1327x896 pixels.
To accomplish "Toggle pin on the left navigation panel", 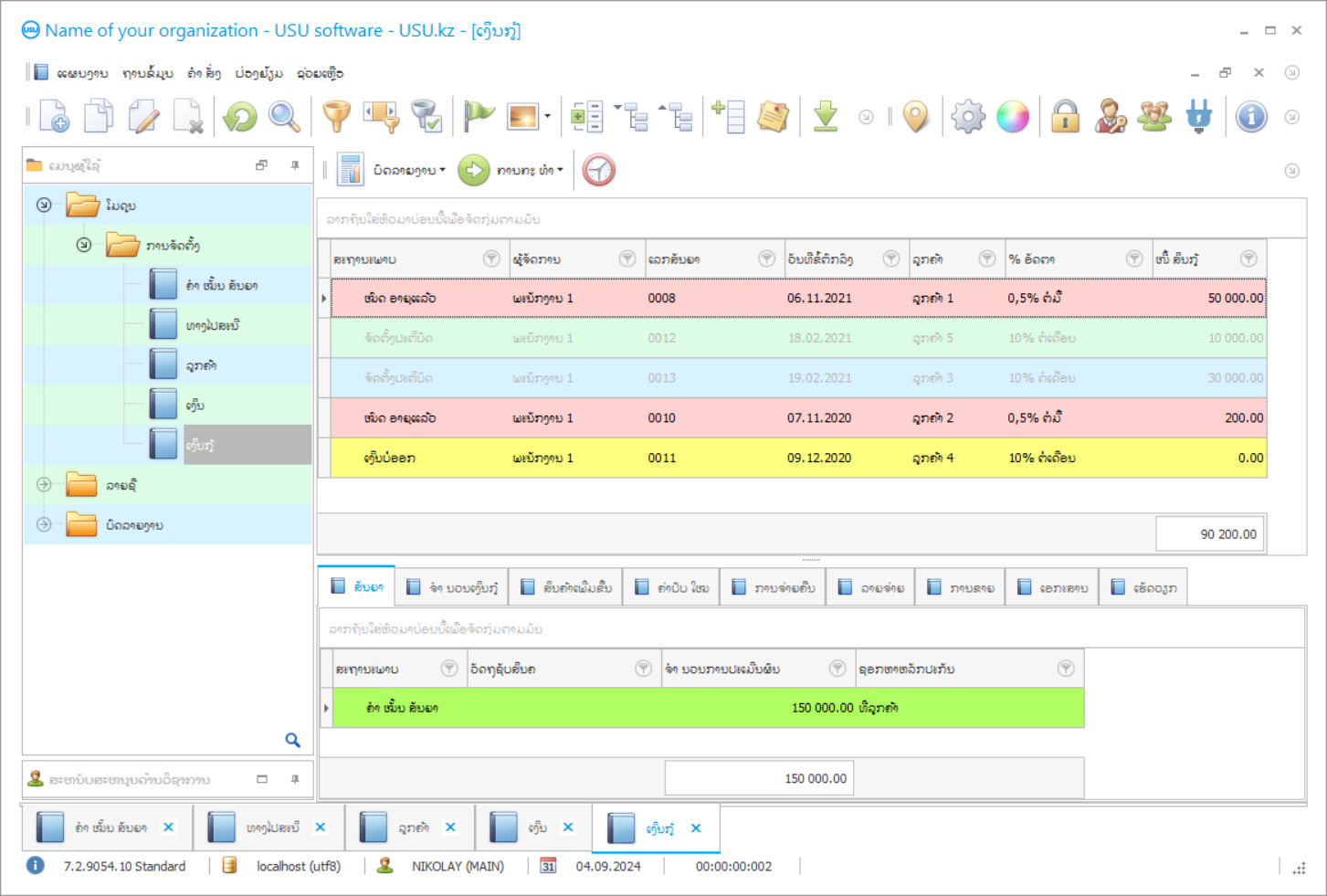I will coord(295,165).
